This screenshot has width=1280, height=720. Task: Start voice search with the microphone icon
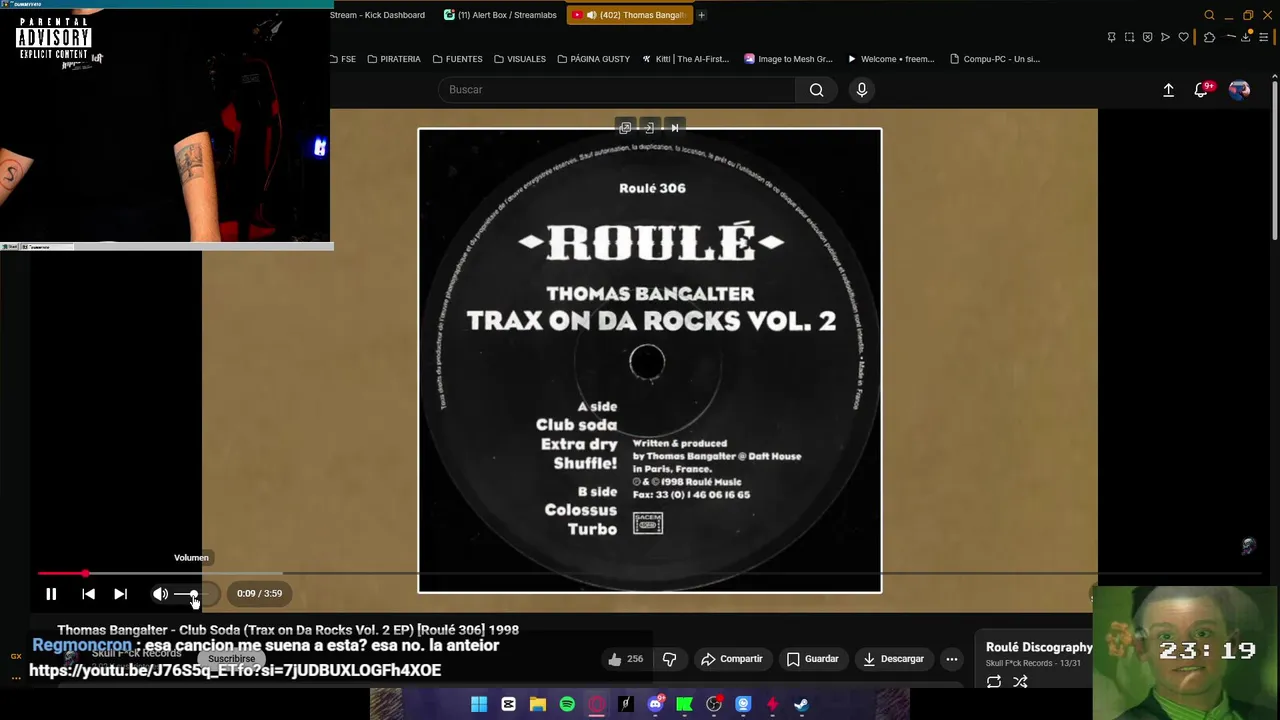pos(862,90)
